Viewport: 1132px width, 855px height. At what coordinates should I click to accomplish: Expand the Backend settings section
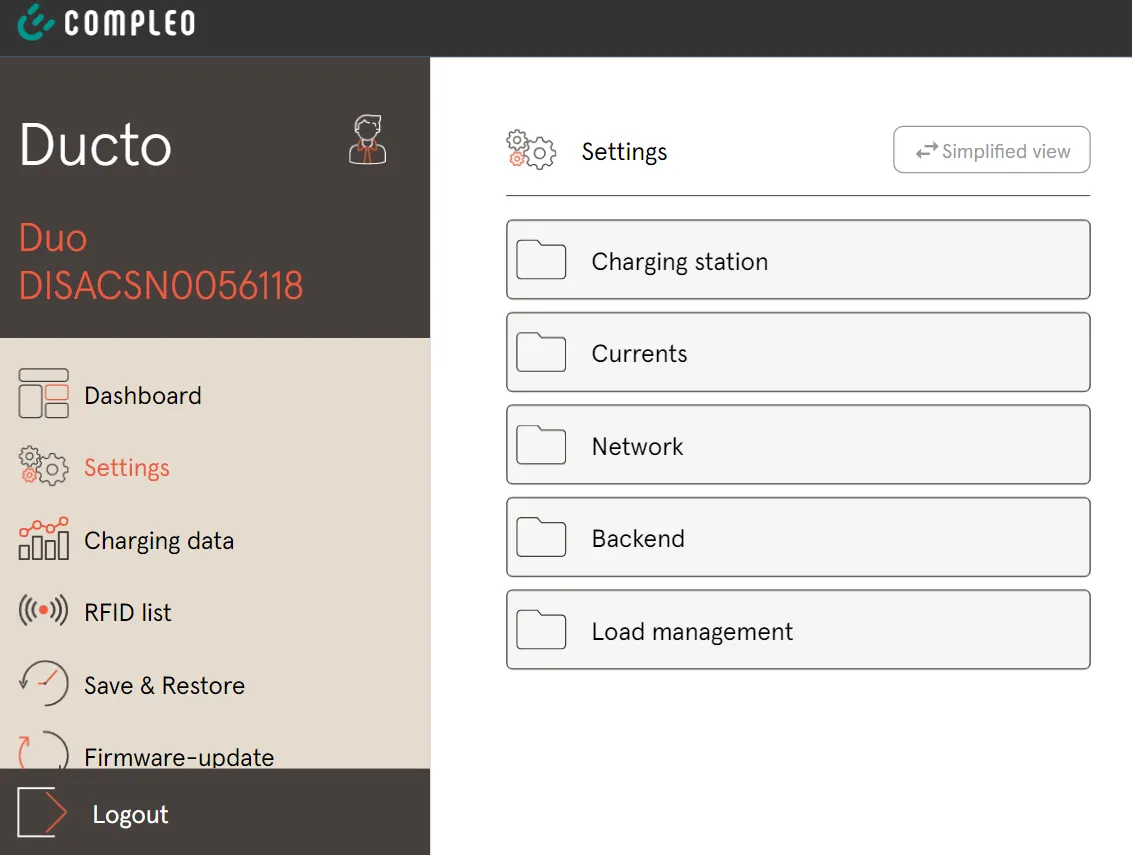pyautogui.click(x=798, y=537)
